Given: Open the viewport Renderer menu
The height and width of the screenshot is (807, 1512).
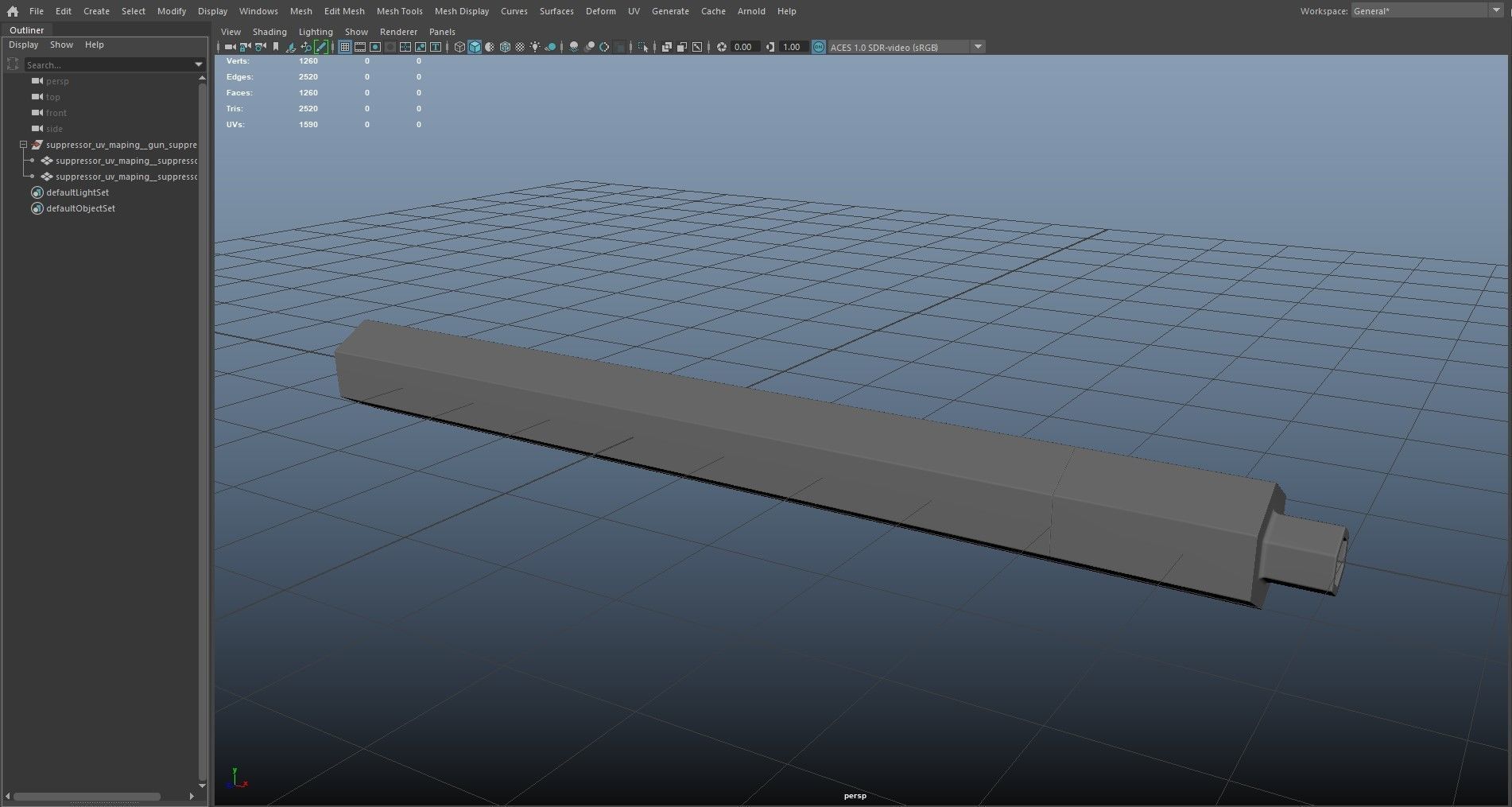Looking at the screenshot, I should [398, 32].
